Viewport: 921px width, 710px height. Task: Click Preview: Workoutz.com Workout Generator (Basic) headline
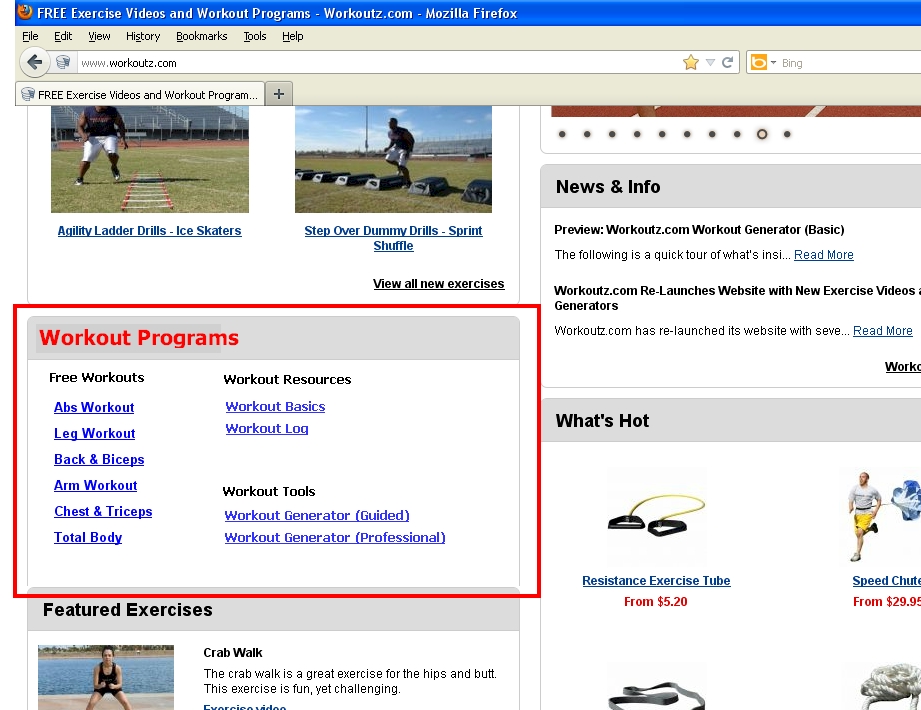pos(699,230)
